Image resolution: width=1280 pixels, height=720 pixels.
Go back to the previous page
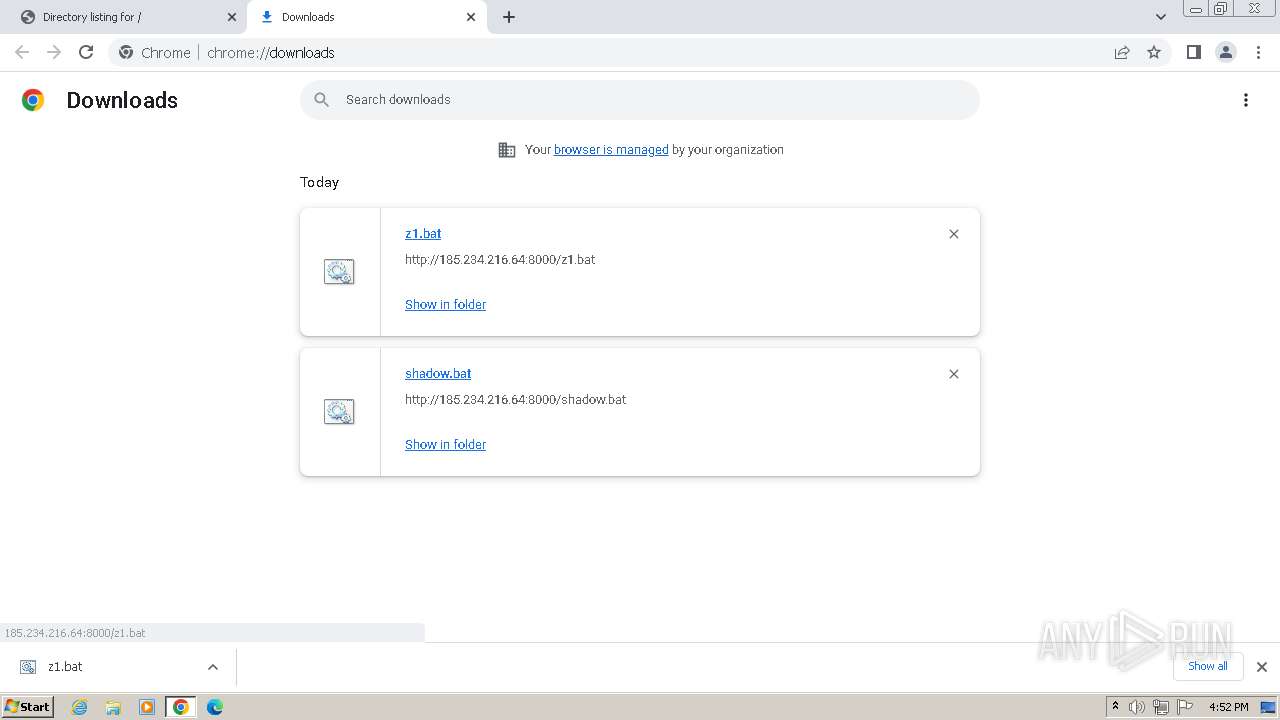click(22, 52)
